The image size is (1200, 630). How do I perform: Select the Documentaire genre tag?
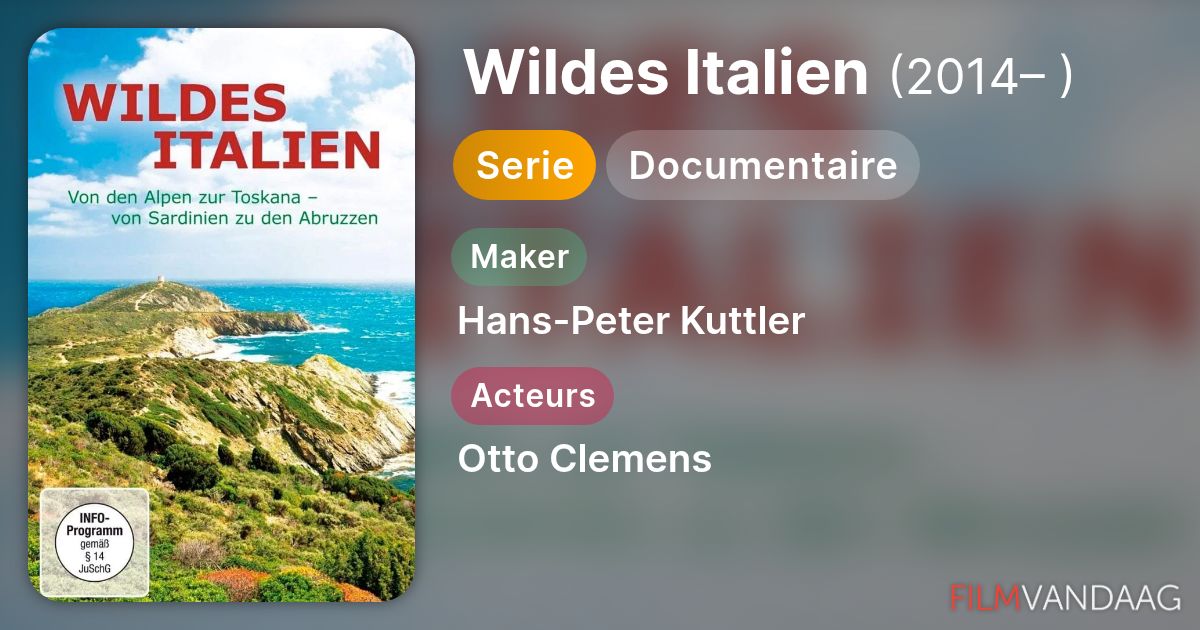pos(763,165)
